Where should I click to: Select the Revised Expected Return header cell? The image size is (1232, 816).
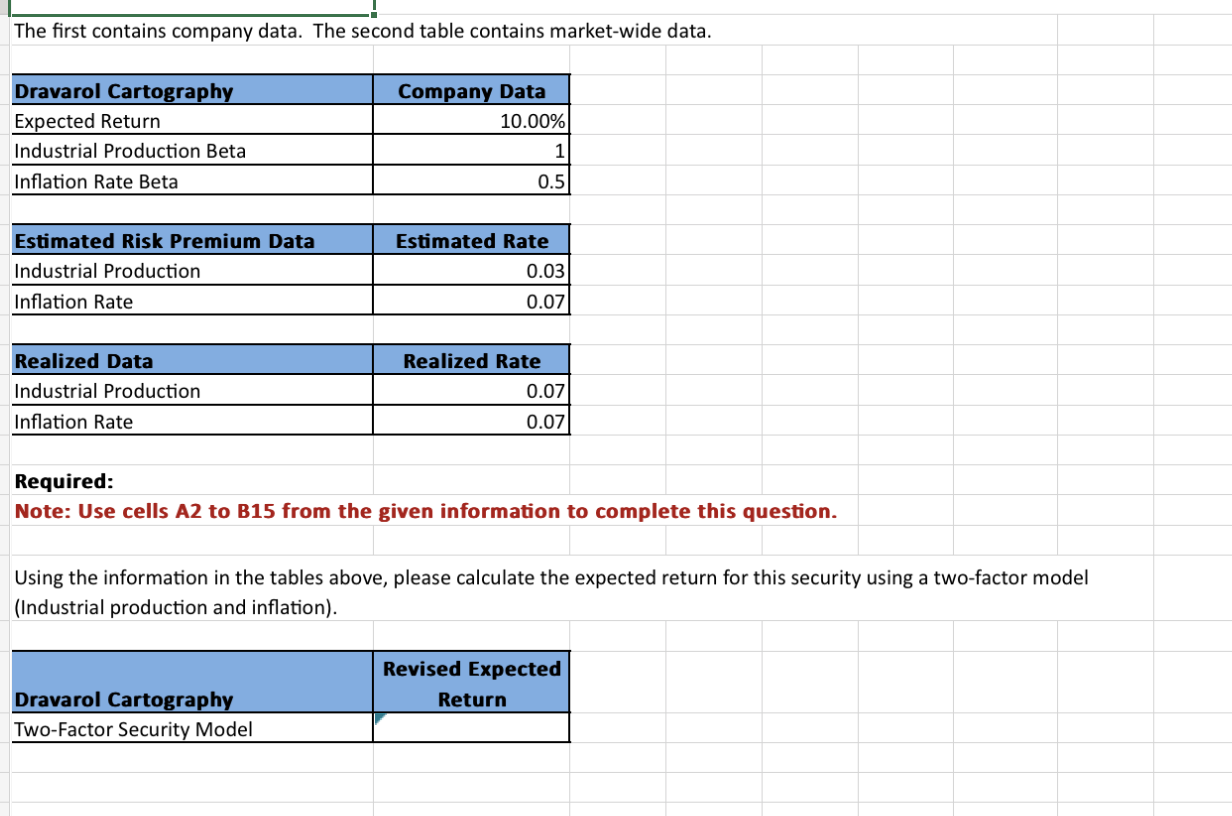(470, 683)
